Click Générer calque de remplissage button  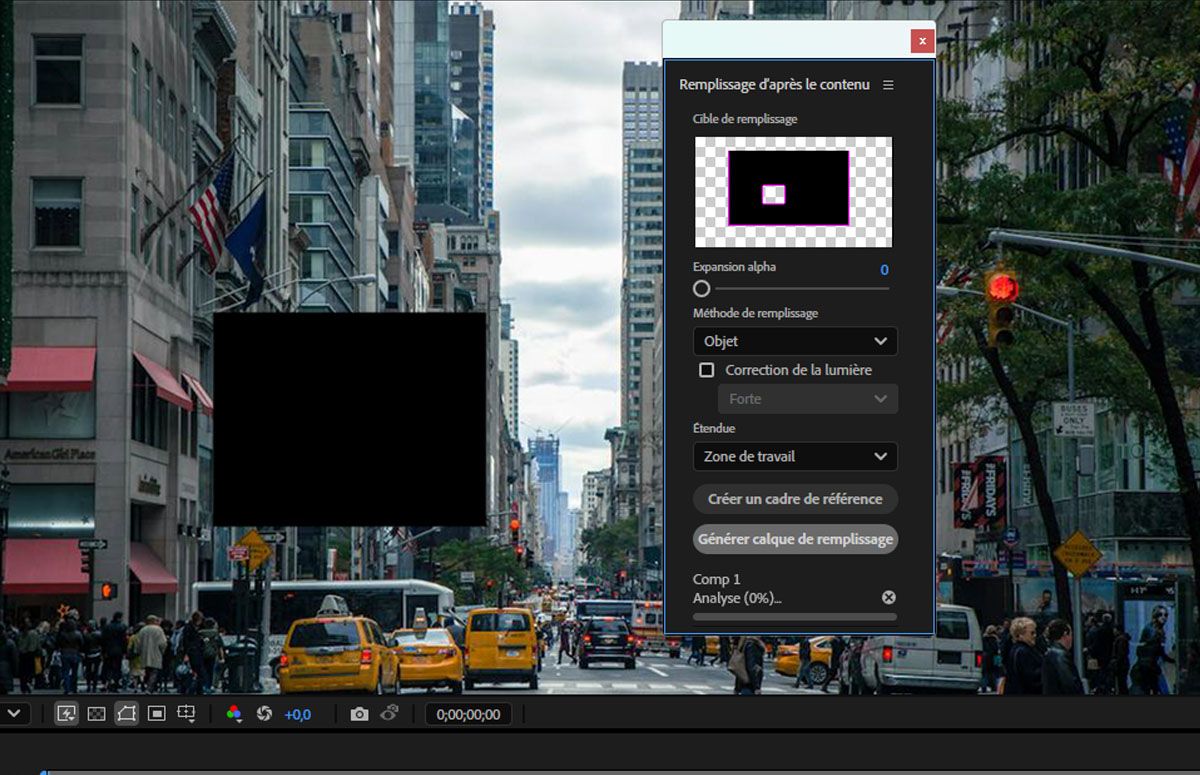(x=795, y=539)
